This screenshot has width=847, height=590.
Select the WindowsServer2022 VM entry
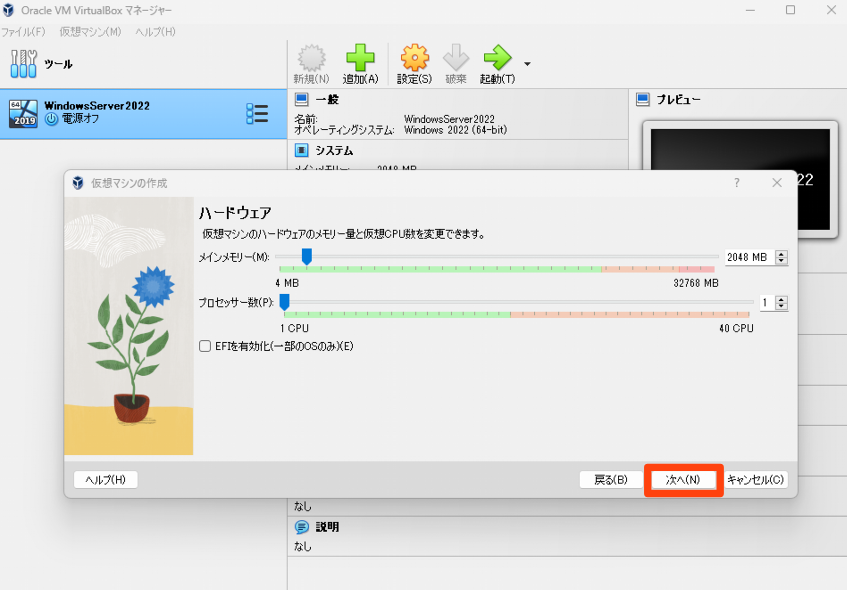(143, 113)
